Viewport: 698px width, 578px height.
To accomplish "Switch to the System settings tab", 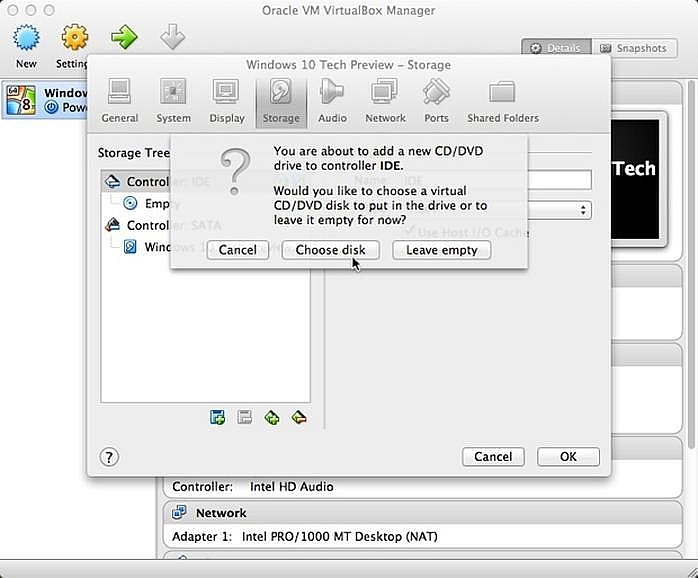I will coord(173,101).
